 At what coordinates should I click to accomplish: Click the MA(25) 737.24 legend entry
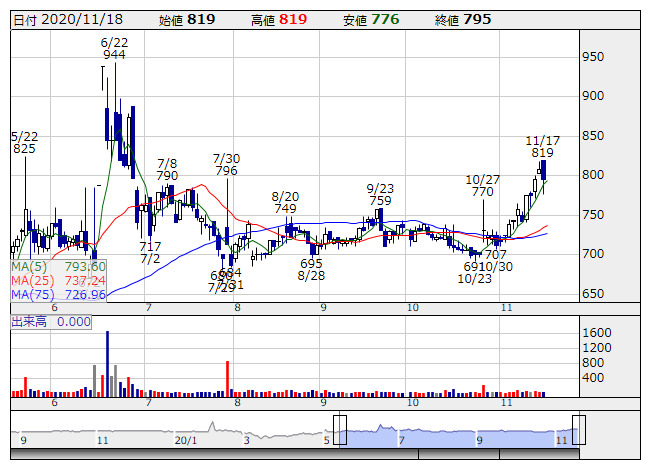(x=58, y=281)
